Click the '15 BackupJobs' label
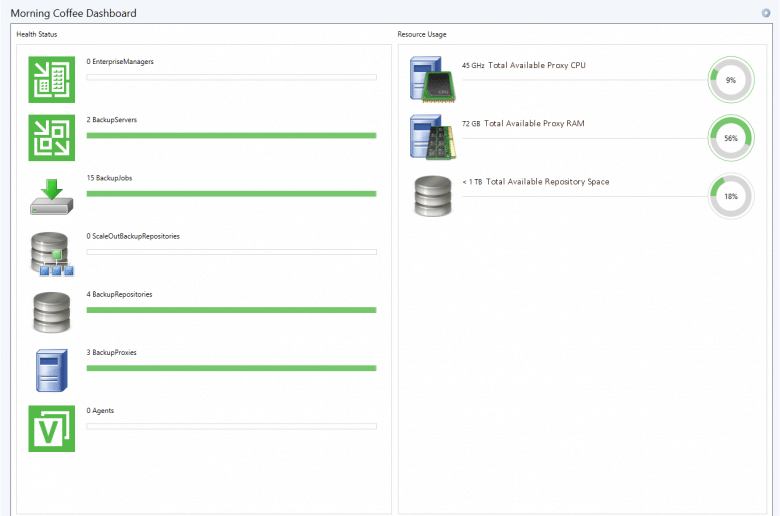This screenshot has height=516, width=780. pos(109,178)
